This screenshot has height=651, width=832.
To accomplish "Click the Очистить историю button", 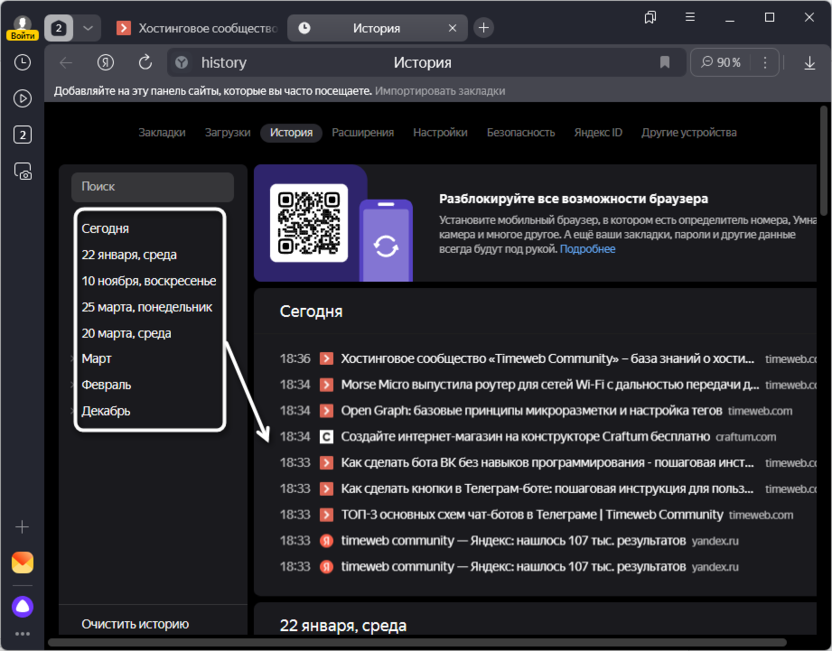I will [x=135, y=624].
